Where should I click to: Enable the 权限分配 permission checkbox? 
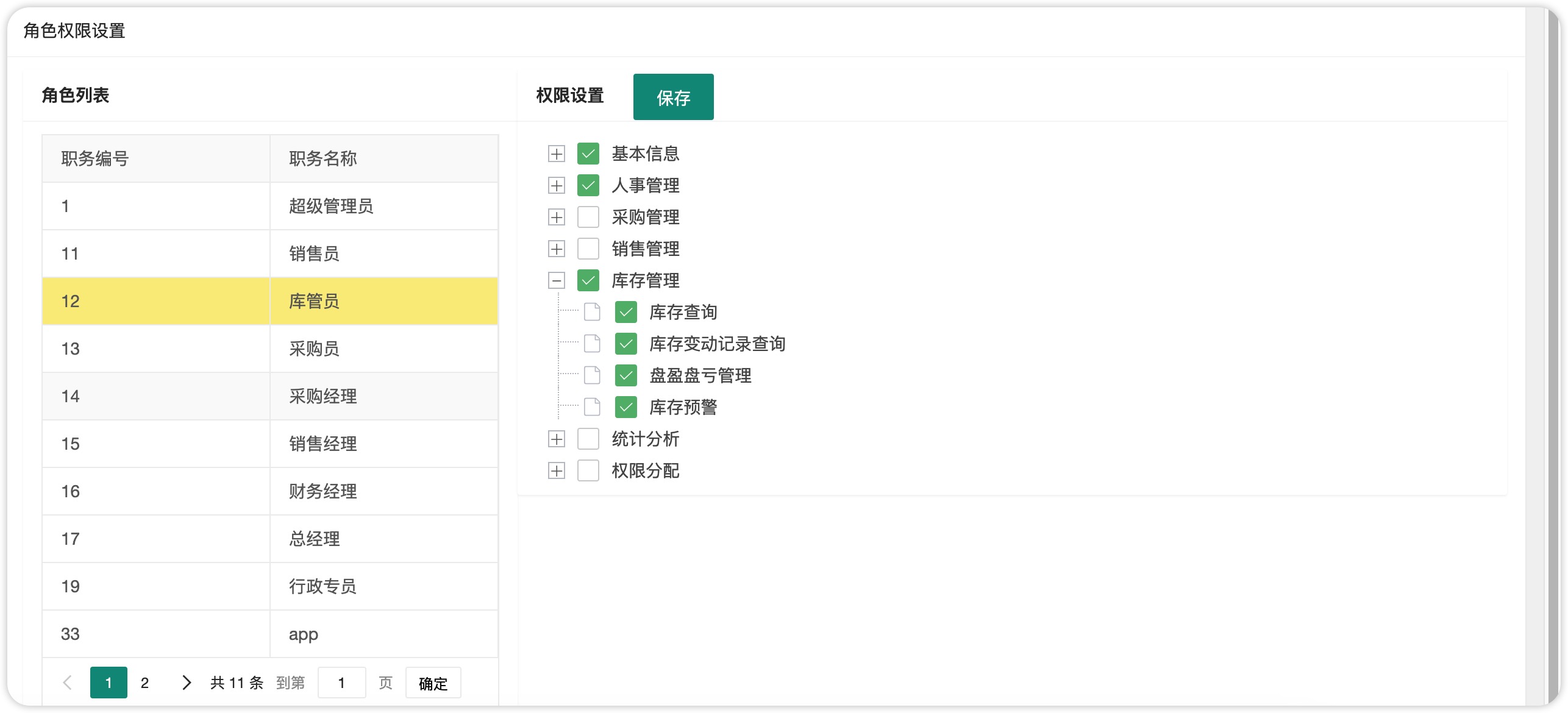[x=588, y=470]
